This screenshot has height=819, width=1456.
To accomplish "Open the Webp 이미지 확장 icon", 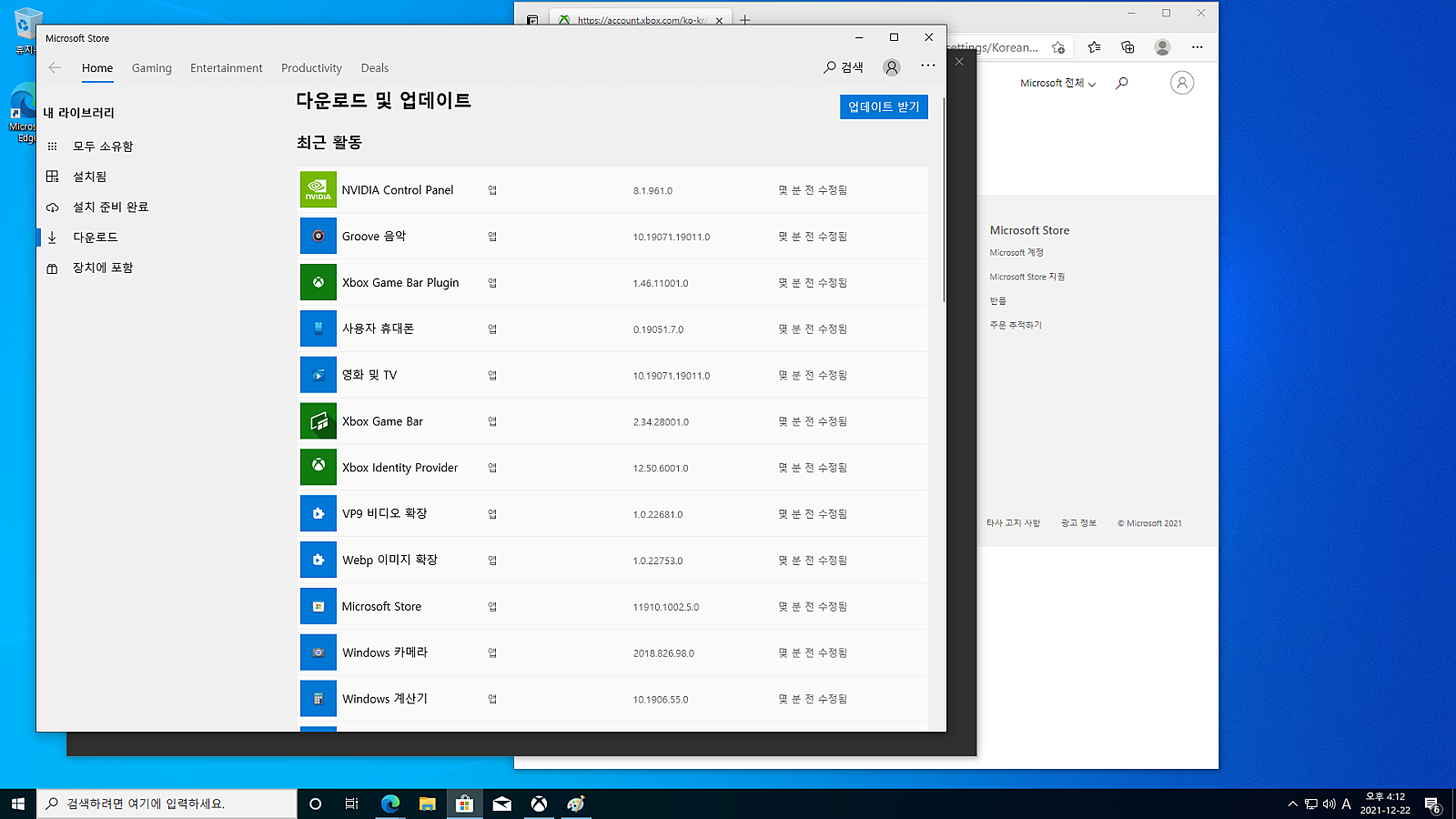I will pyautogui.click(x=318, y=560).
